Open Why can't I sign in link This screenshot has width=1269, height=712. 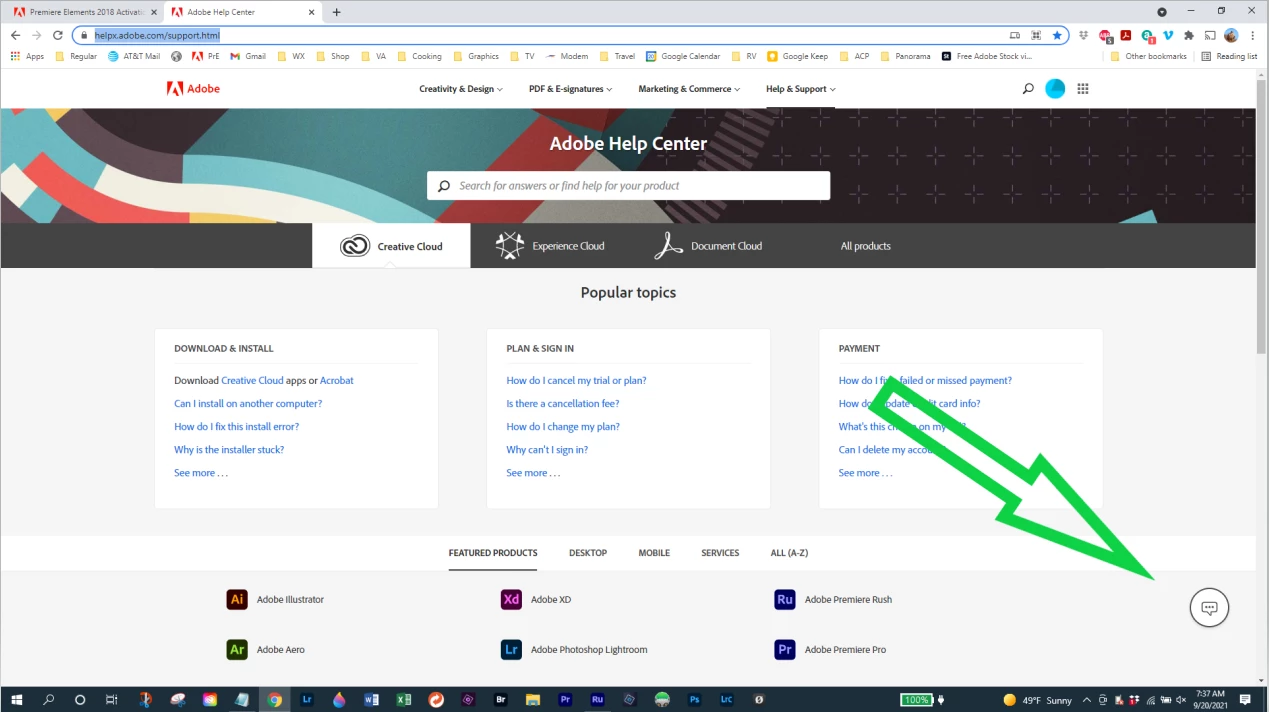pos(547,450)
